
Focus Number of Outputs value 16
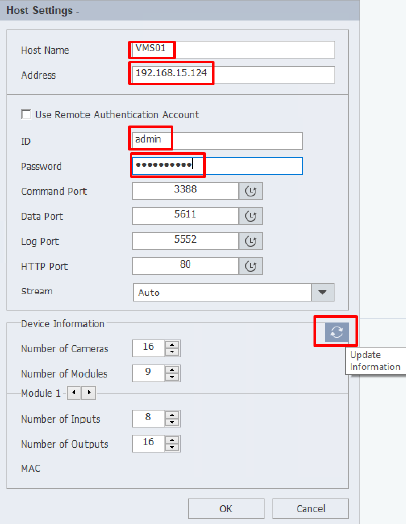pos(148,444)
